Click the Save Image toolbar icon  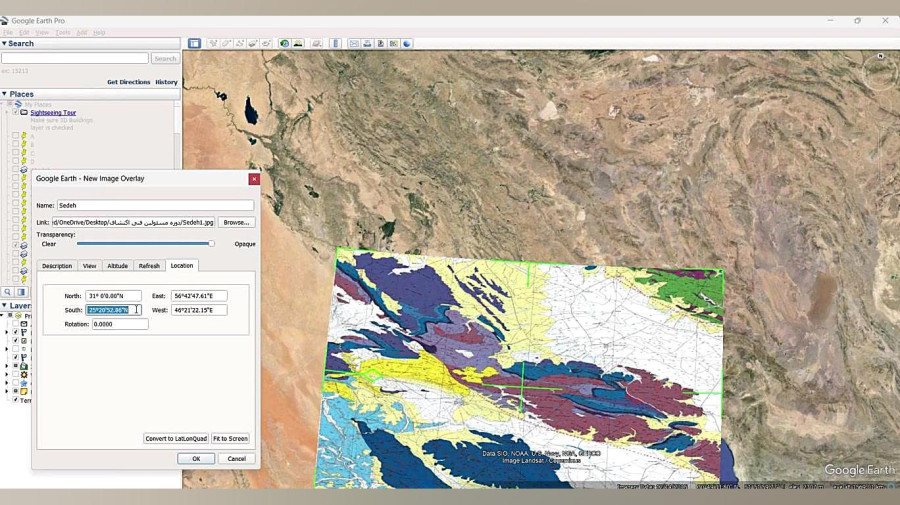(381, 44)
